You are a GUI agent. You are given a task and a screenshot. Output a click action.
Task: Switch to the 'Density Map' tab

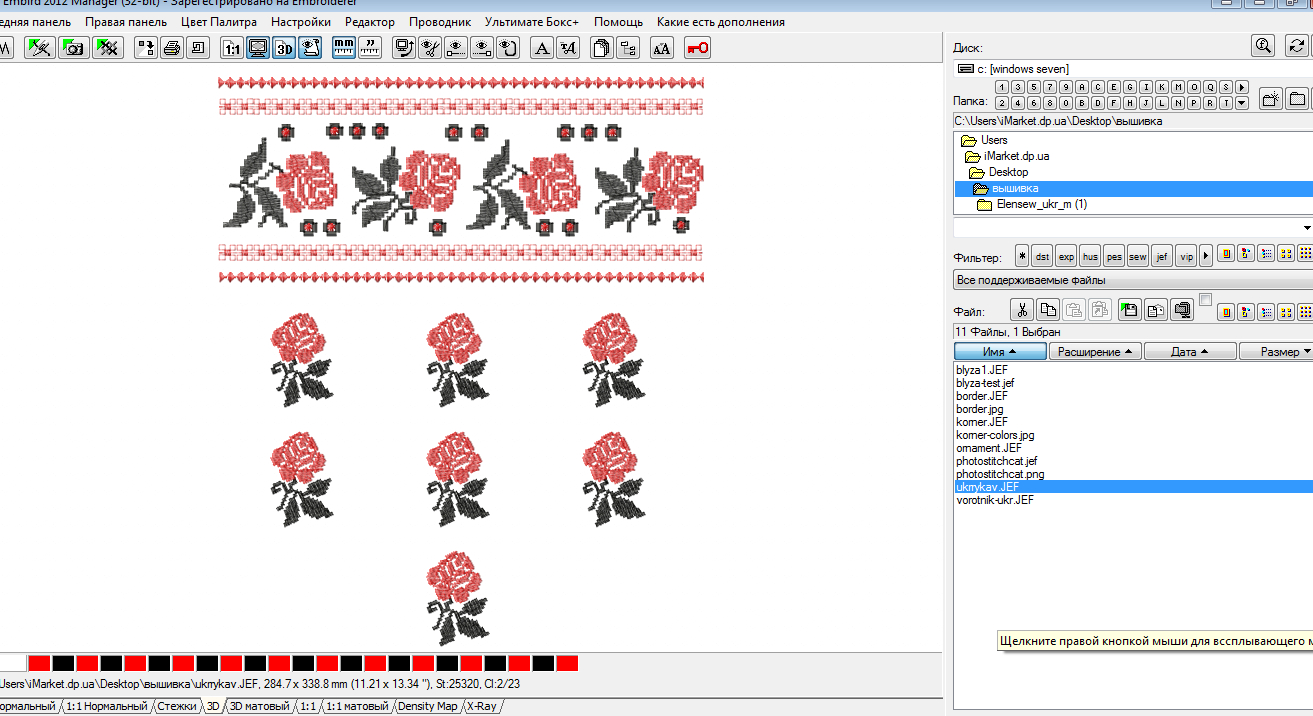[428, 707]
